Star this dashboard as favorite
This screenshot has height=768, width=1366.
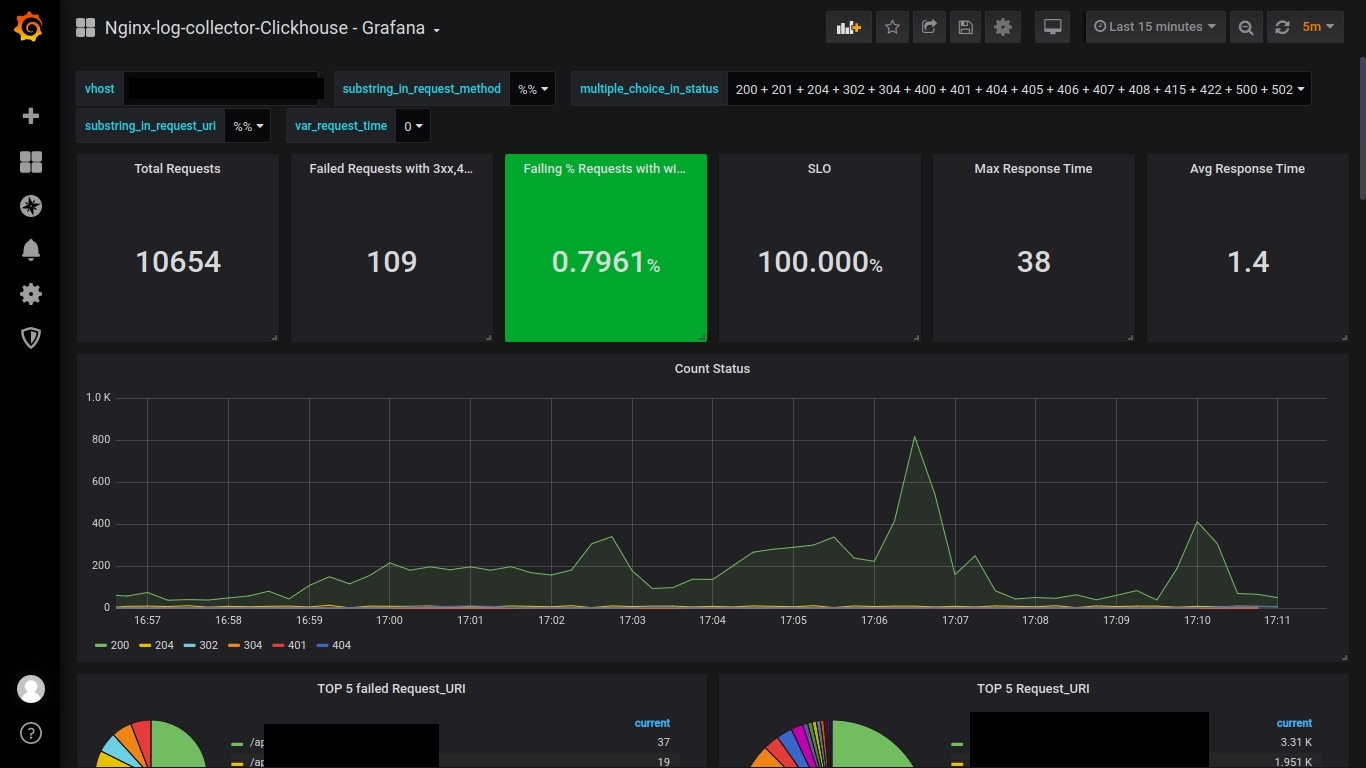tap(892, 27)
